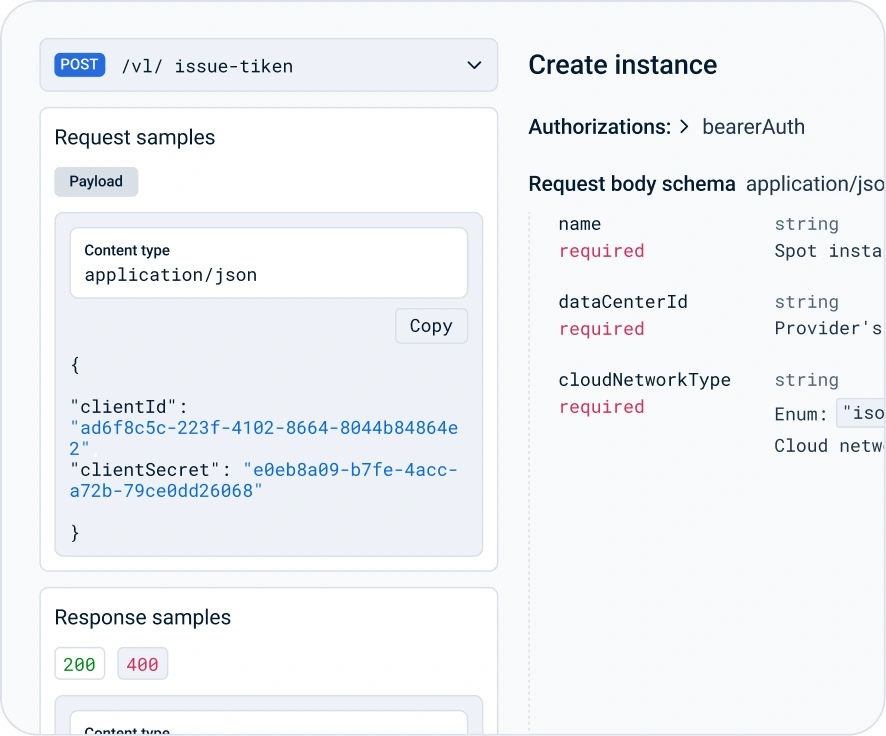
Task: Click the Spot insta description text
Action: click(x=828, y=251)
